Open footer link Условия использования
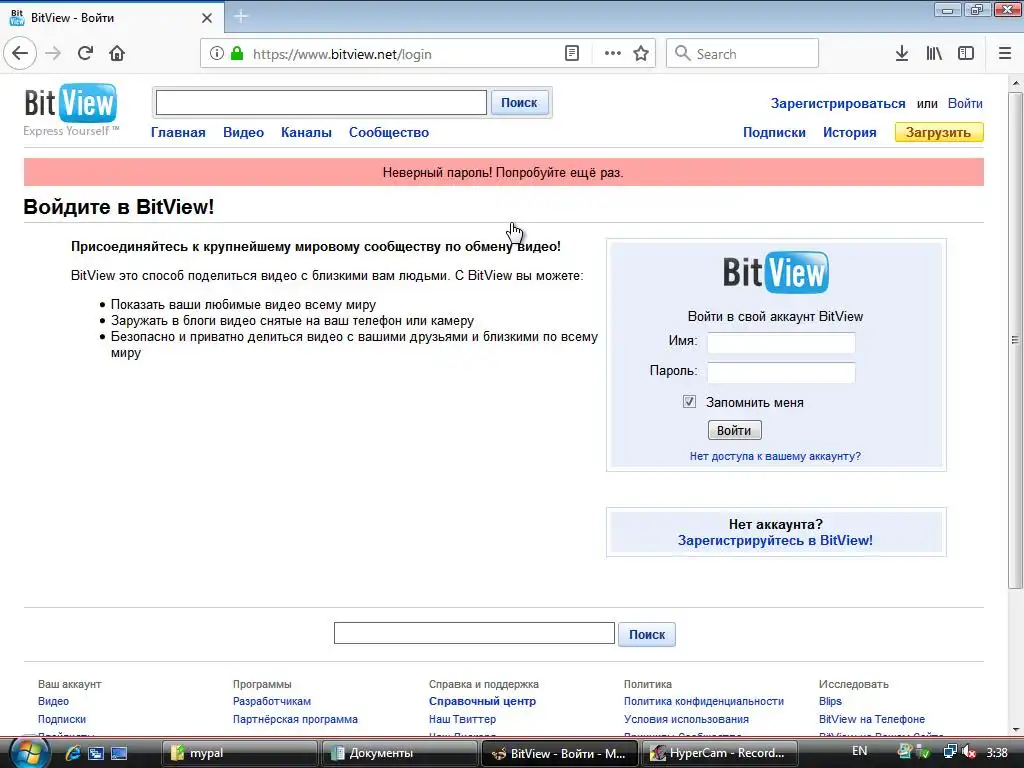 (x=686, y=719)
